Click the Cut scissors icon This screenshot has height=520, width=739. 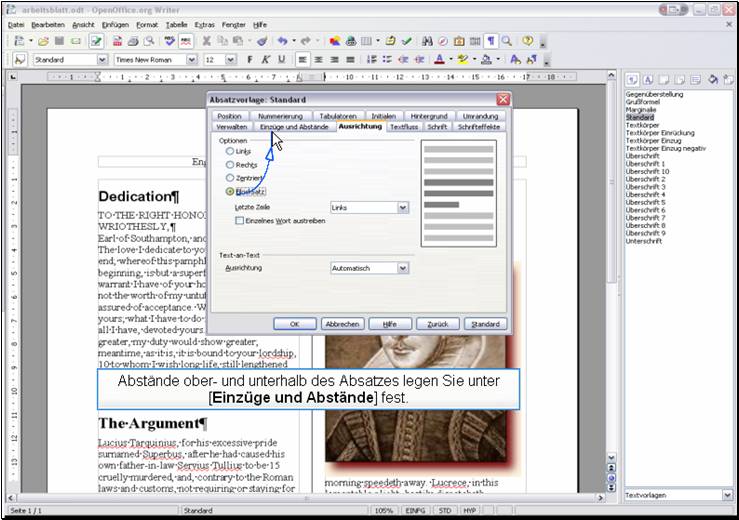207,41
